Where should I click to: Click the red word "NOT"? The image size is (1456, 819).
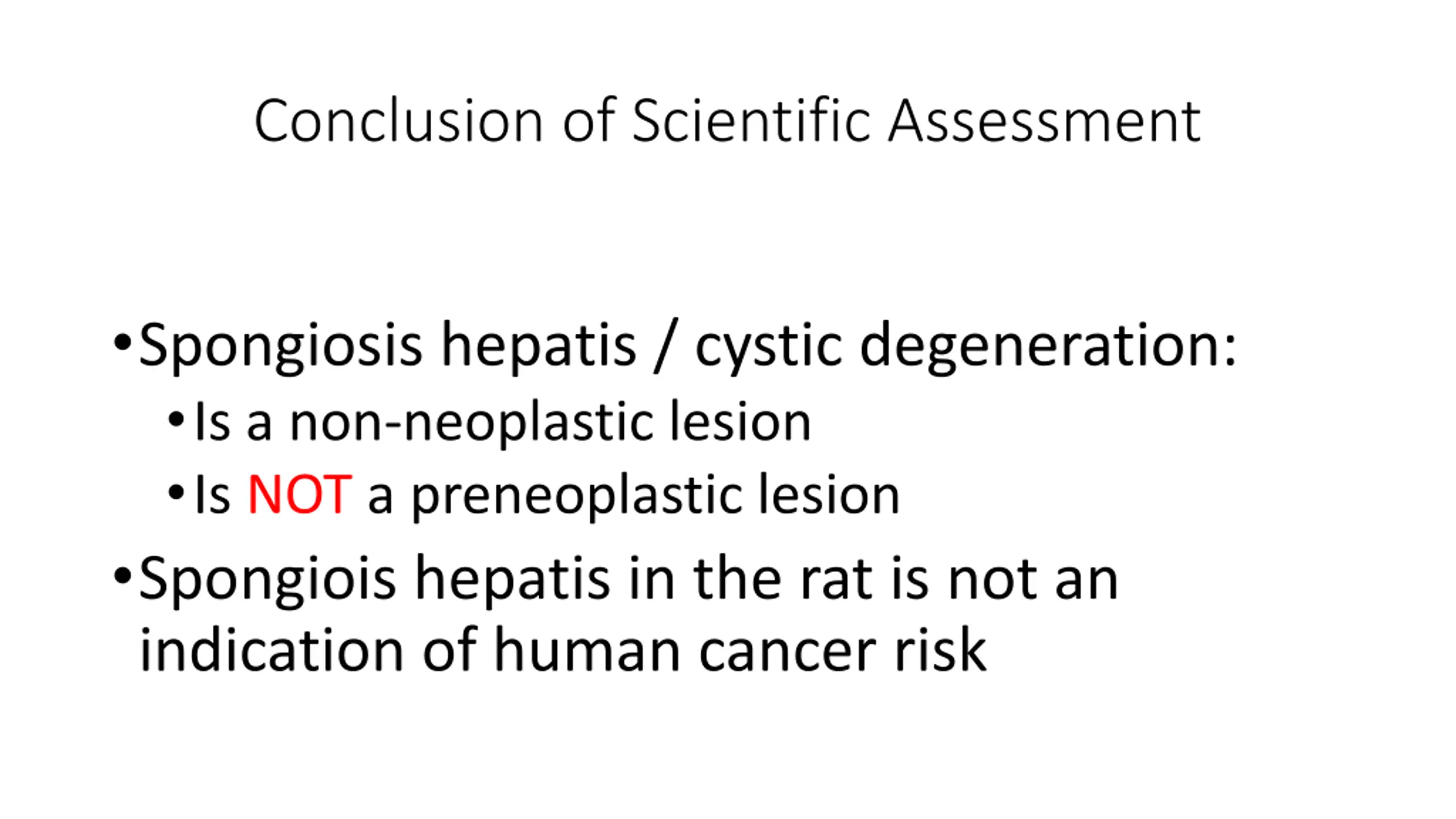[300, 495]
